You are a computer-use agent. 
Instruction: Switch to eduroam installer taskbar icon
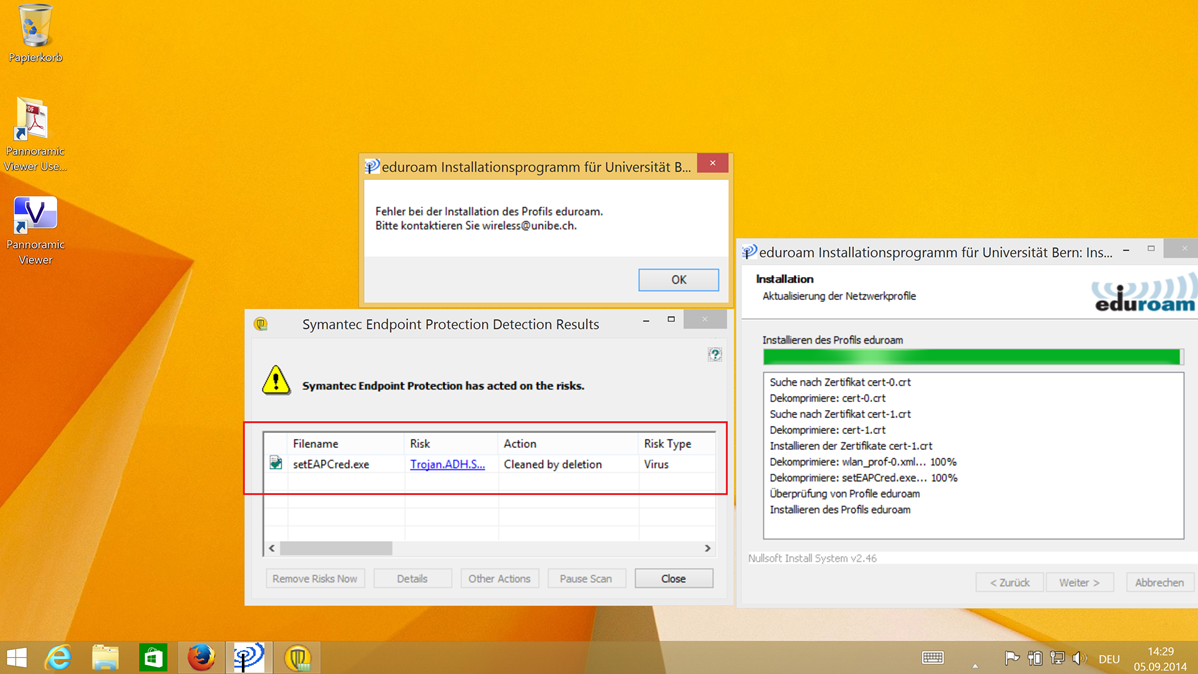tap(249, 657)
